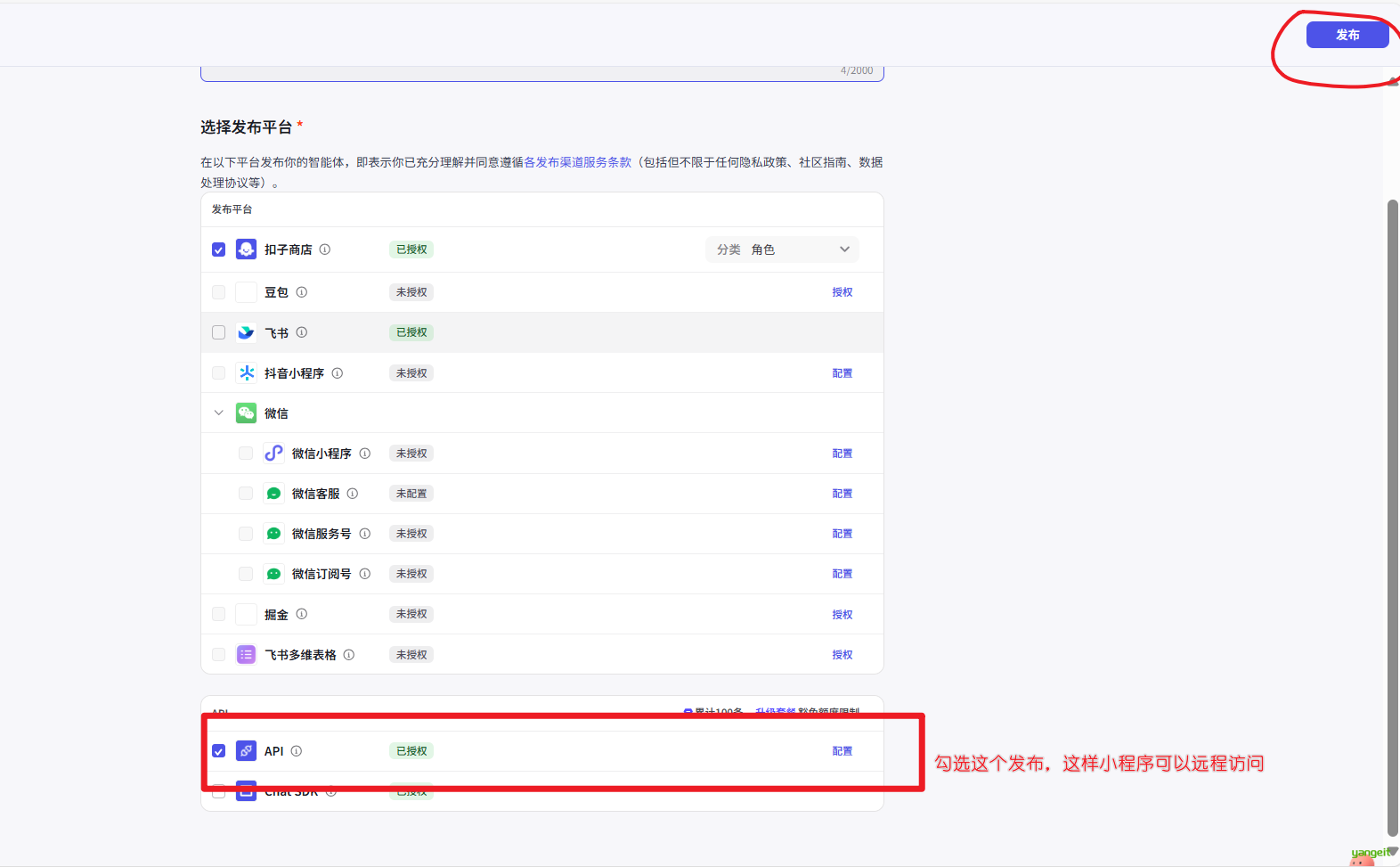Open the 各发布渠道服务条款 terms link
This screenshot has height=867, width=1400.
coord(577,162)
